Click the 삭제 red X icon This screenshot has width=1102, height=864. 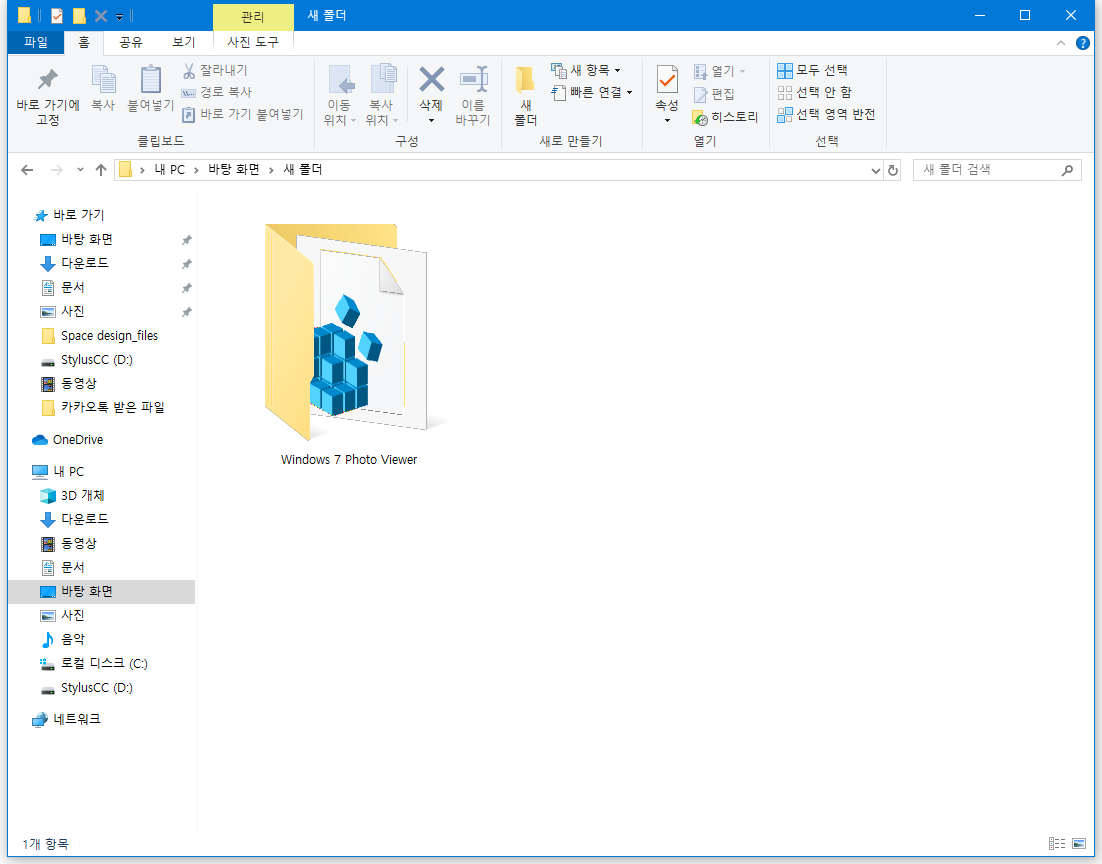431,79
